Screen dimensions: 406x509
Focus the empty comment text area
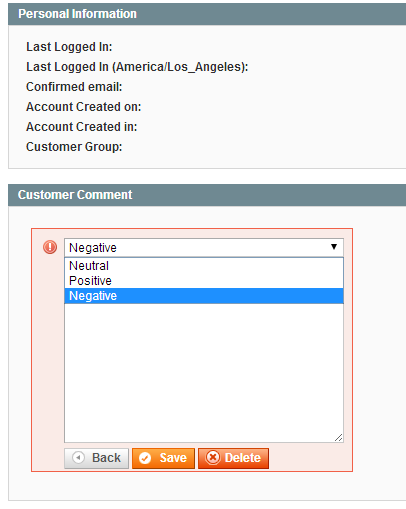pos(204,373)
